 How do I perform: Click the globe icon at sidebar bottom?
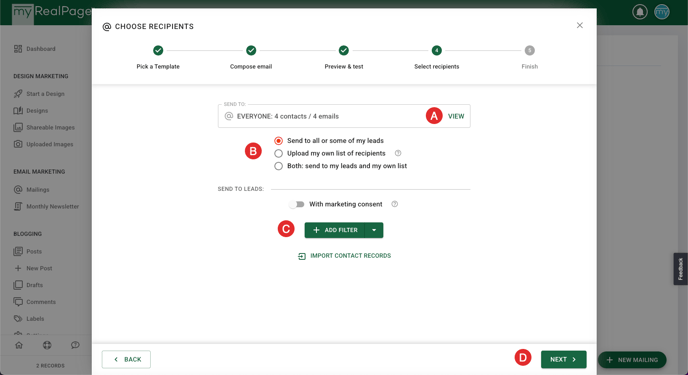pyautogui.click(x=47, y=345)
